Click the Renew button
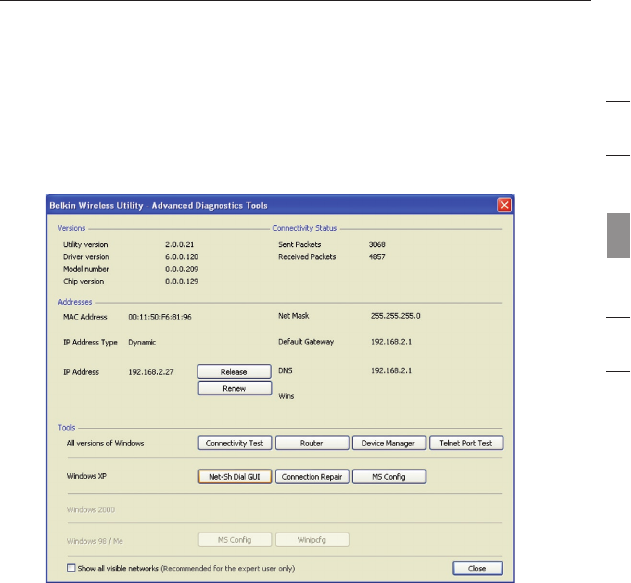The height and width of the screenshot is (583, 631). pos(234,388)
